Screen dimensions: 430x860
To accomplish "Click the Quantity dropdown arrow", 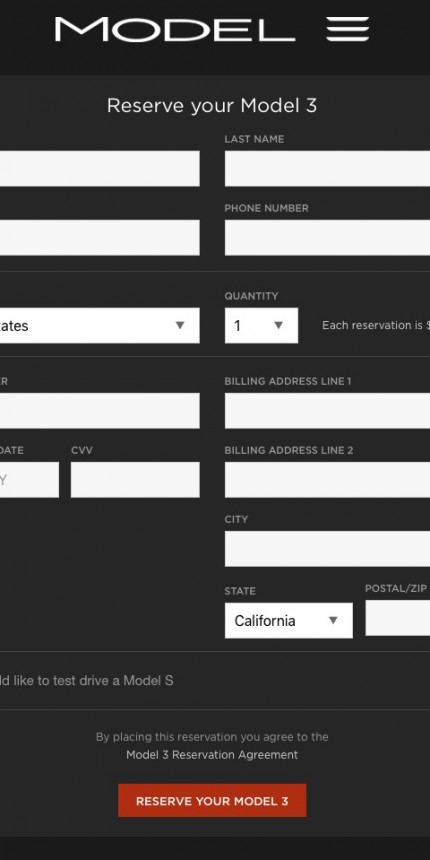I will (x=279, y=325).
